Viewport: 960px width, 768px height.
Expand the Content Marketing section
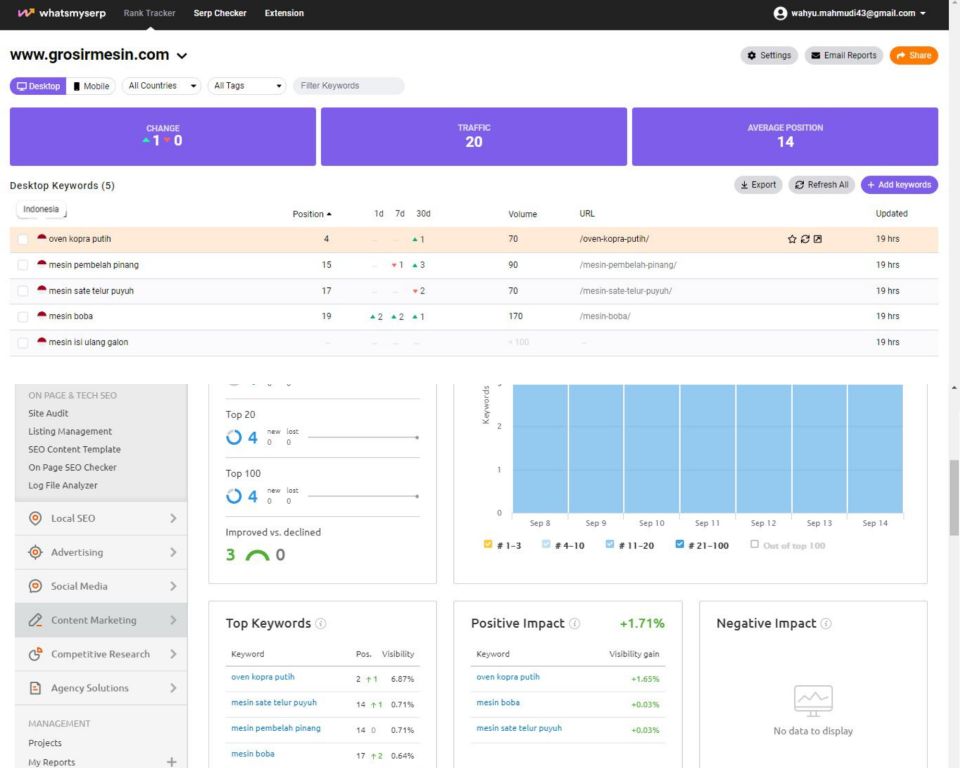[173, 620]
